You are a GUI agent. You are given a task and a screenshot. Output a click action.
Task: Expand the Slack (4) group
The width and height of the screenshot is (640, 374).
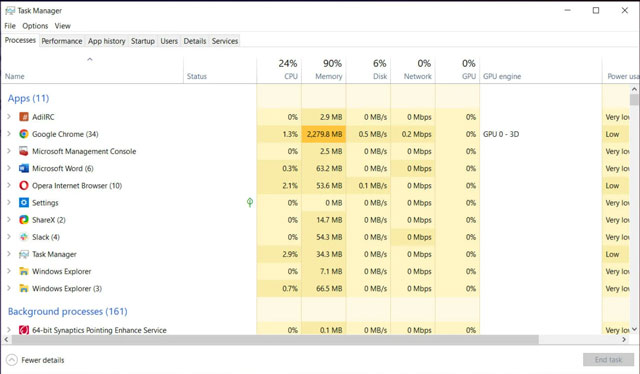point(9,237)
